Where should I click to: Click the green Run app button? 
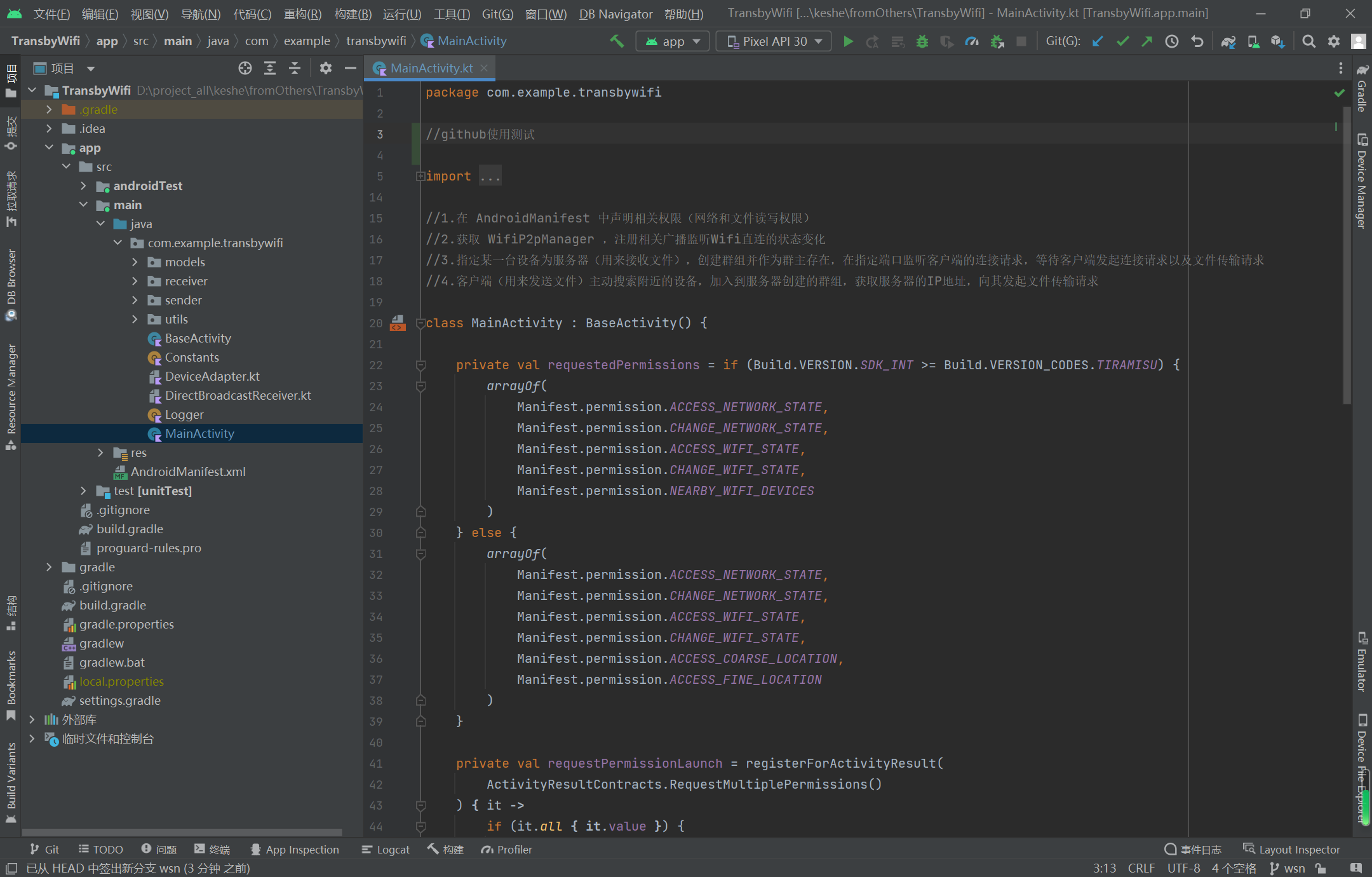(847, 41)
